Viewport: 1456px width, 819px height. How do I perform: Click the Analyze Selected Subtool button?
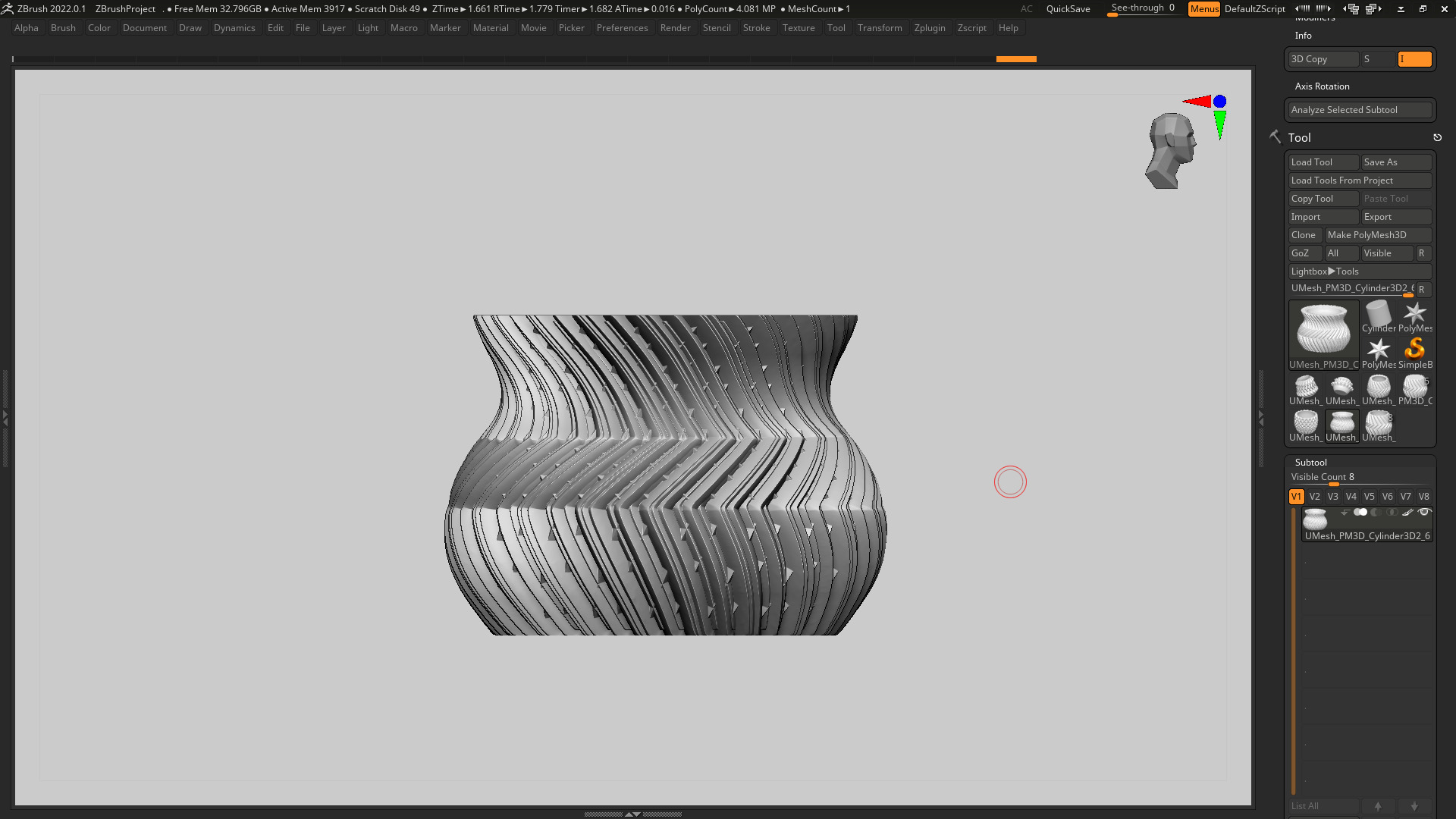1360,110
